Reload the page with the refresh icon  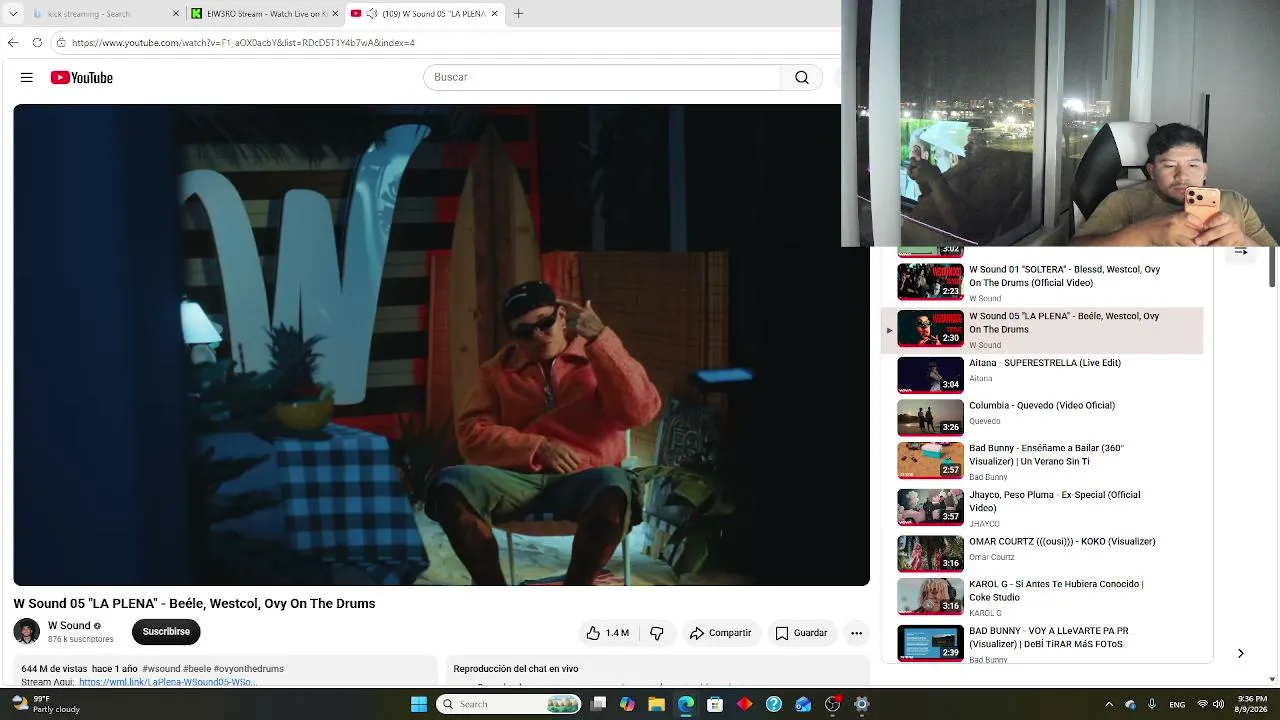37,42
